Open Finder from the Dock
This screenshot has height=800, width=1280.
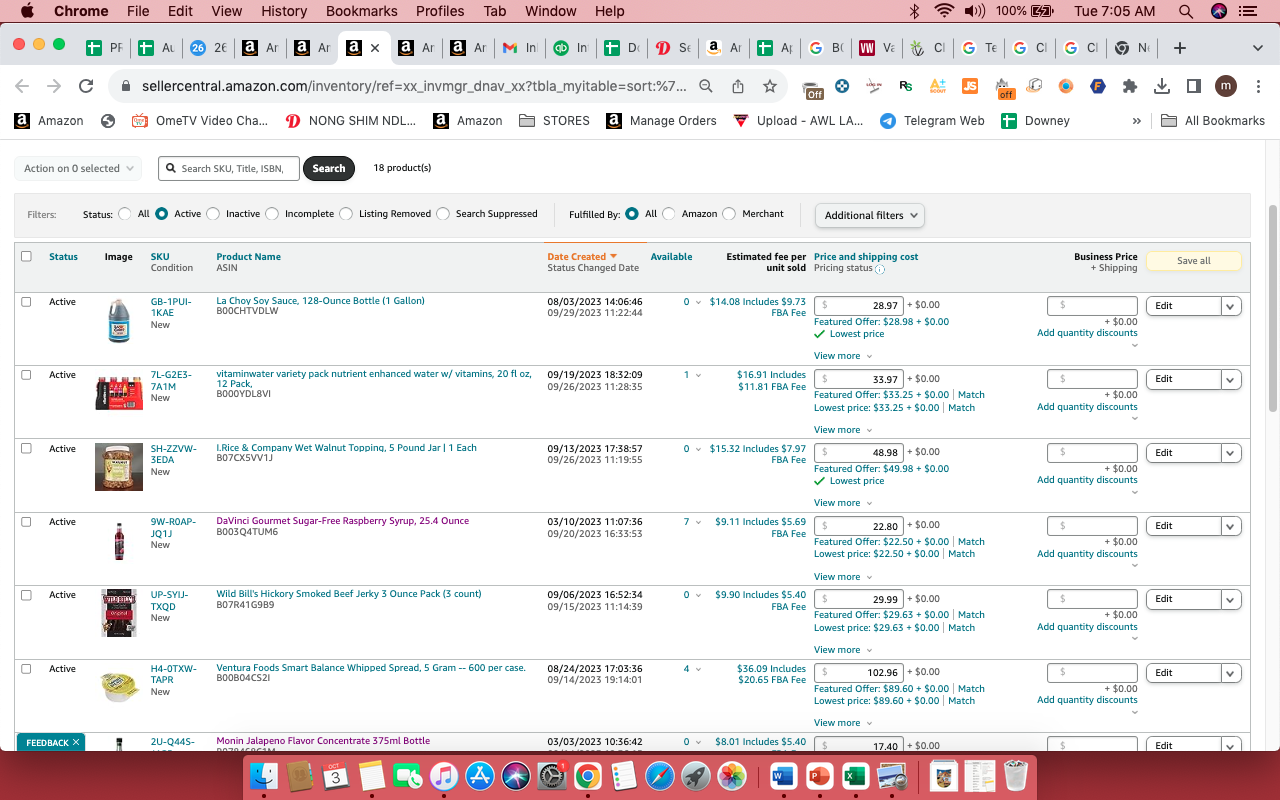coord(265,776)
